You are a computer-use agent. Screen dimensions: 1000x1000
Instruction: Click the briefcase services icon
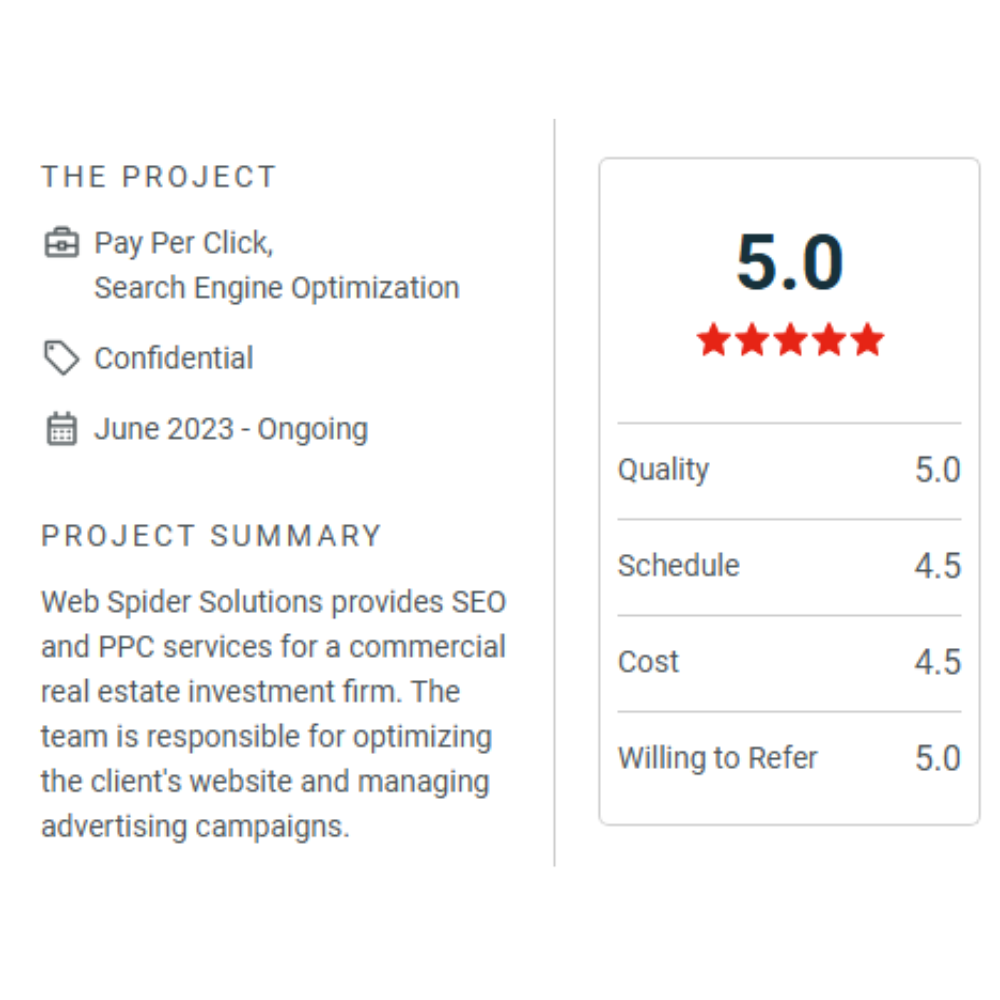tap(62, 243)
